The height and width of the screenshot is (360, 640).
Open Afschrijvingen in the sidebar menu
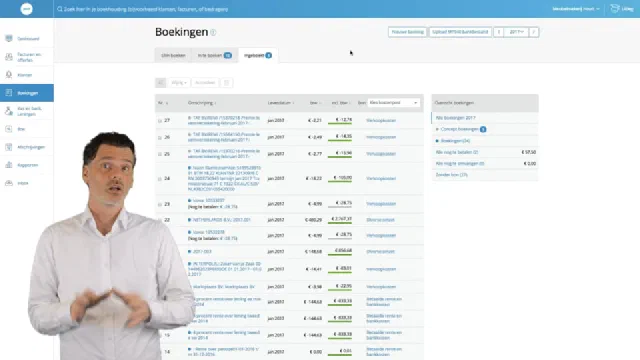click(31, 147)
